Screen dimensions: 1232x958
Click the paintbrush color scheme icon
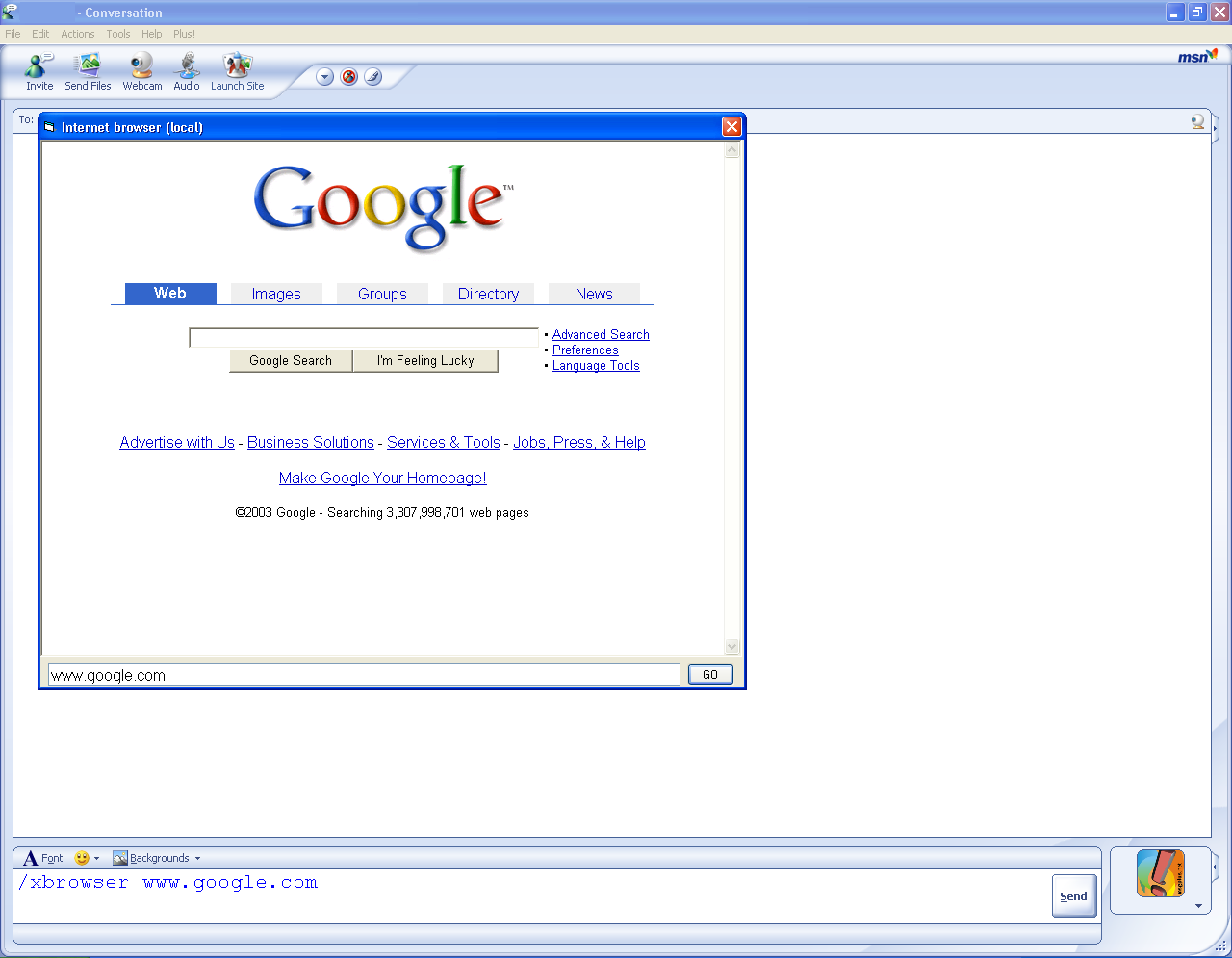tap(373, 77)
